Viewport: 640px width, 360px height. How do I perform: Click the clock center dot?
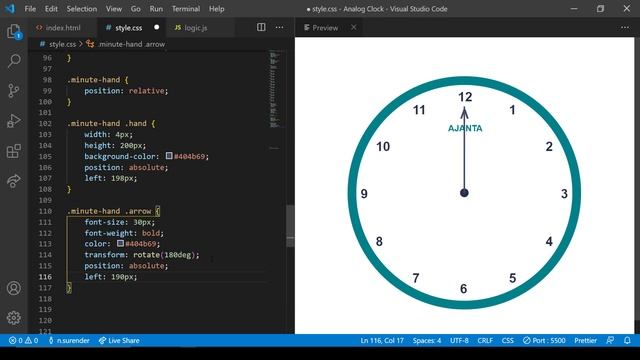coord(464,193)
